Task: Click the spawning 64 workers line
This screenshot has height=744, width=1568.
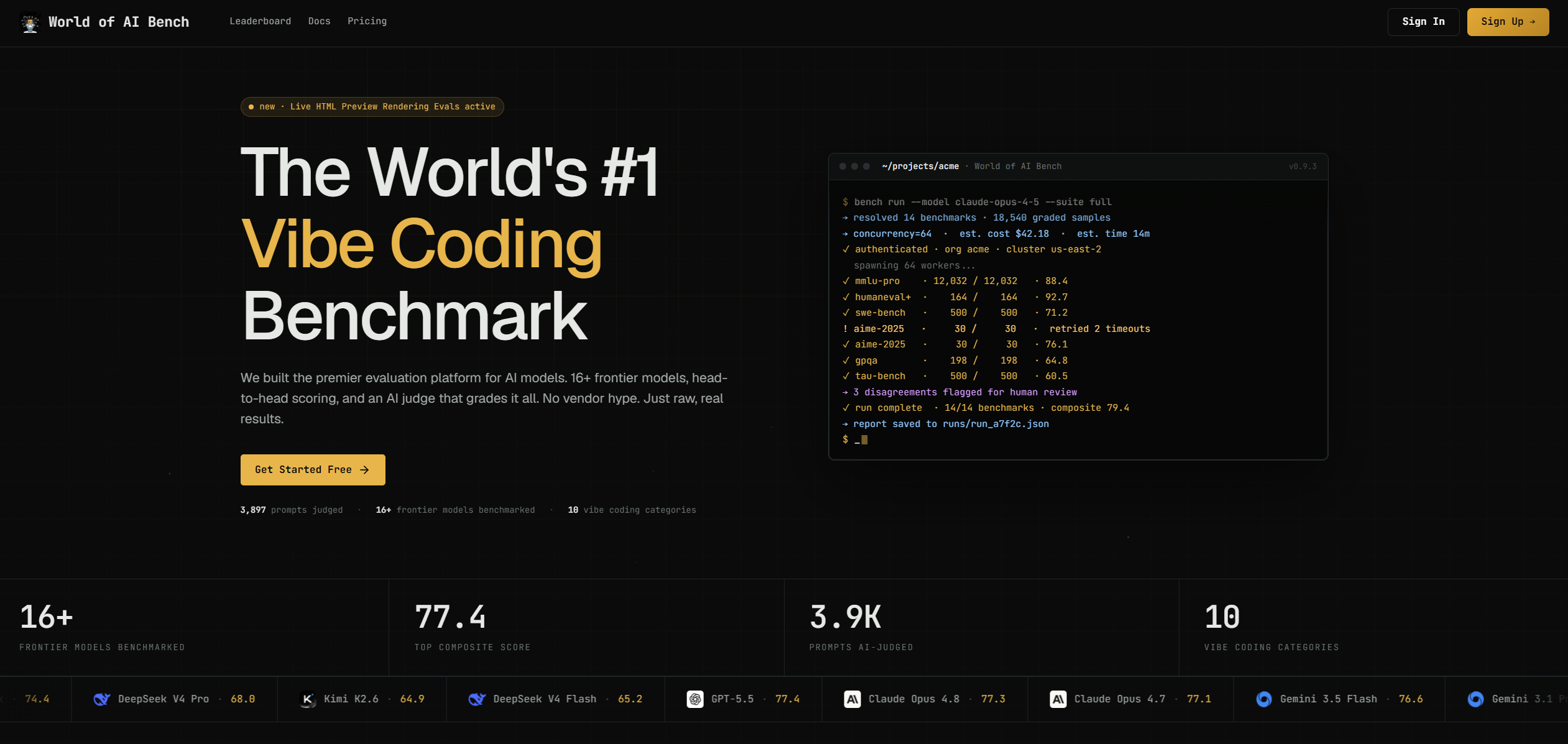Action: pos(914,265)
